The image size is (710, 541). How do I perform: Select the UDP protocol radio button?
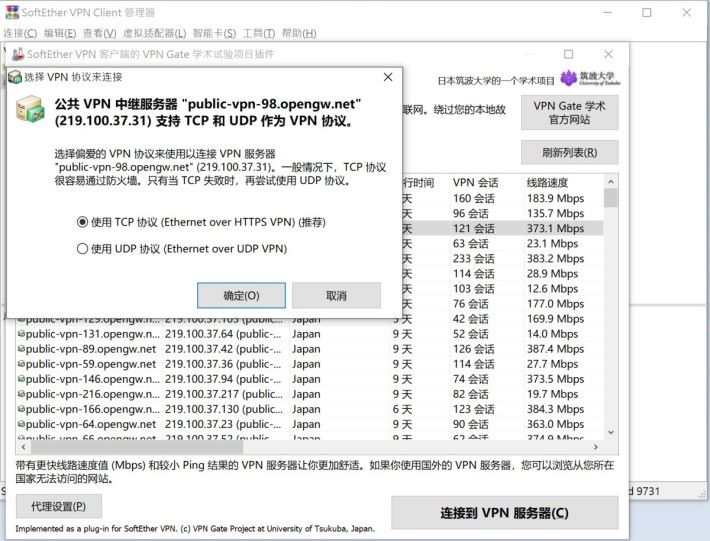(82, 249)
